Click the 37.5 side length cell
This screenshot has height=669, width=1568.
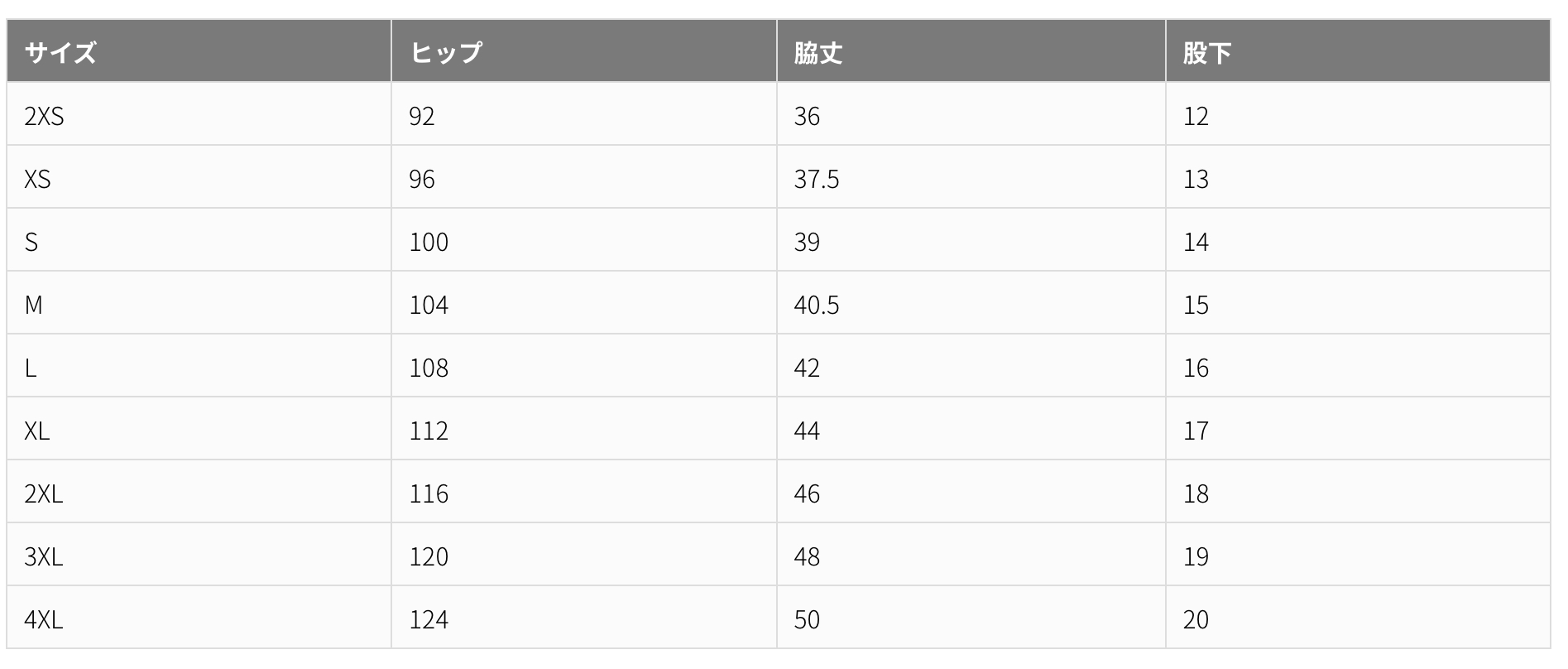coord(971,177)
